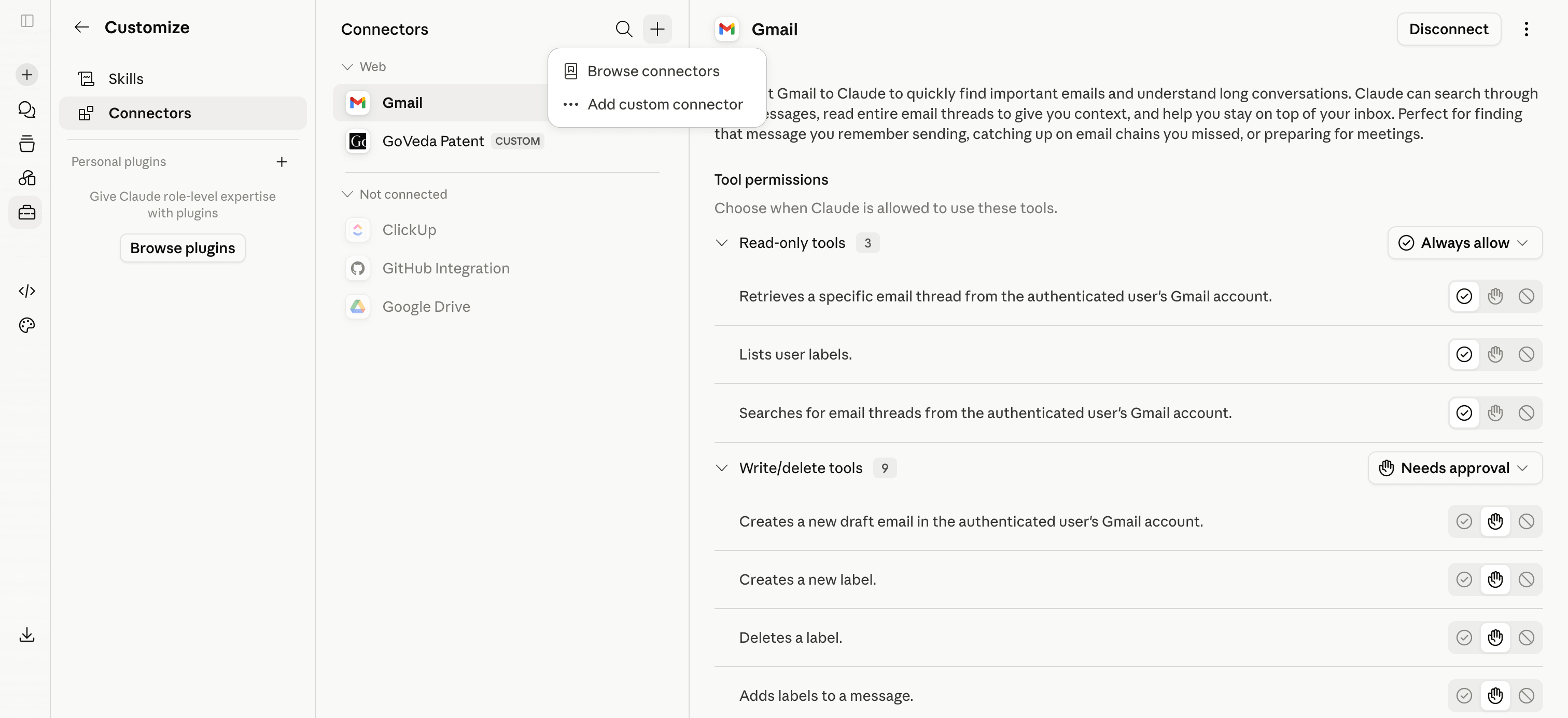1568x718 pixels.
Task: Select the GitHub Integration row
Action: coord(502,269)
